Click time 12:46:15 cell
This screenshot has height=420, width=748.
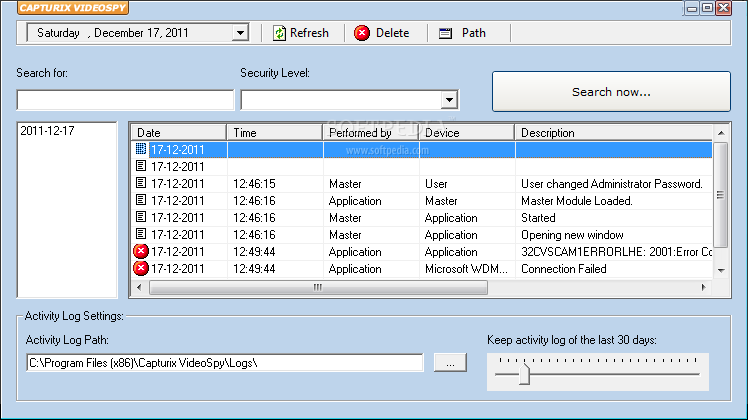(254, 184)
